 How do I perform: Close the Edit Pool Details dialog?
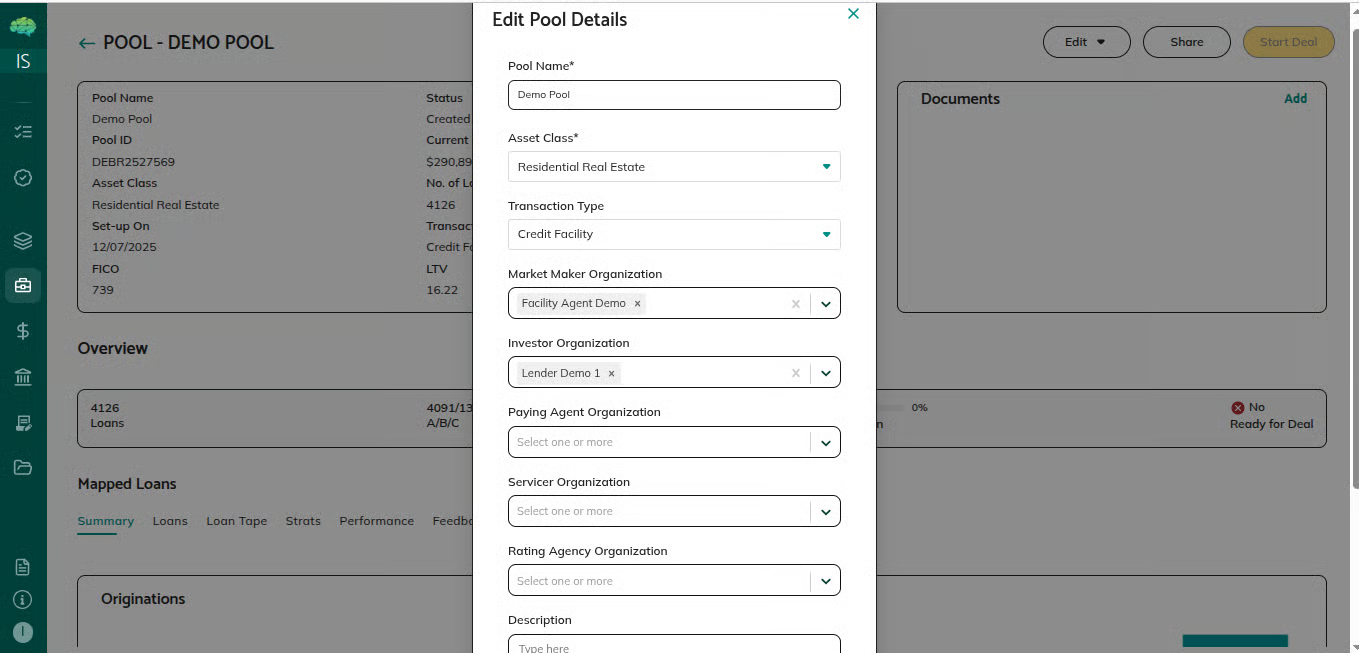pyautogui.click(x=853, y=14)
